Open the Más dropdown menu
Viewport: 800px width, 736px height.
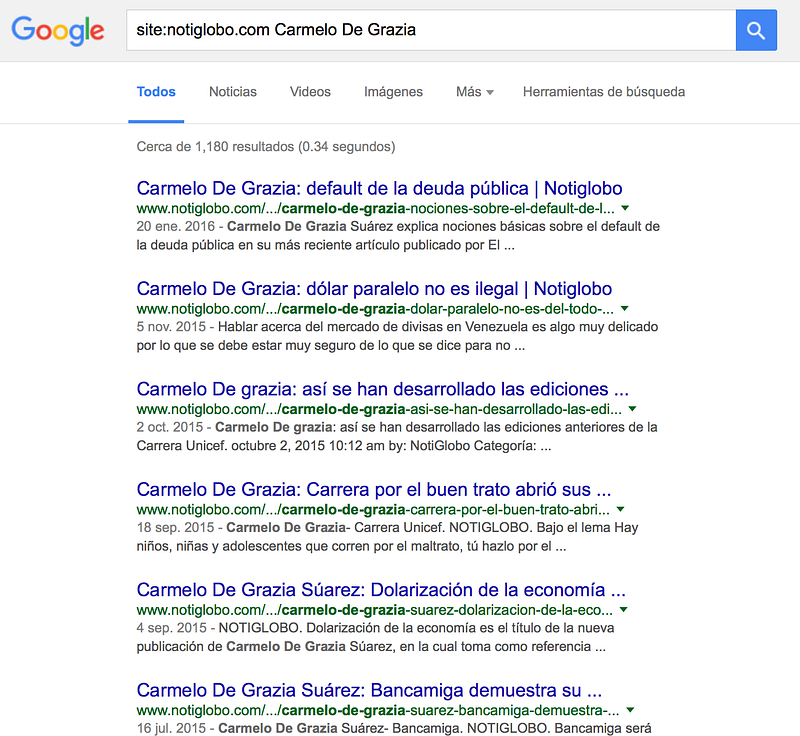click(474, 92)
